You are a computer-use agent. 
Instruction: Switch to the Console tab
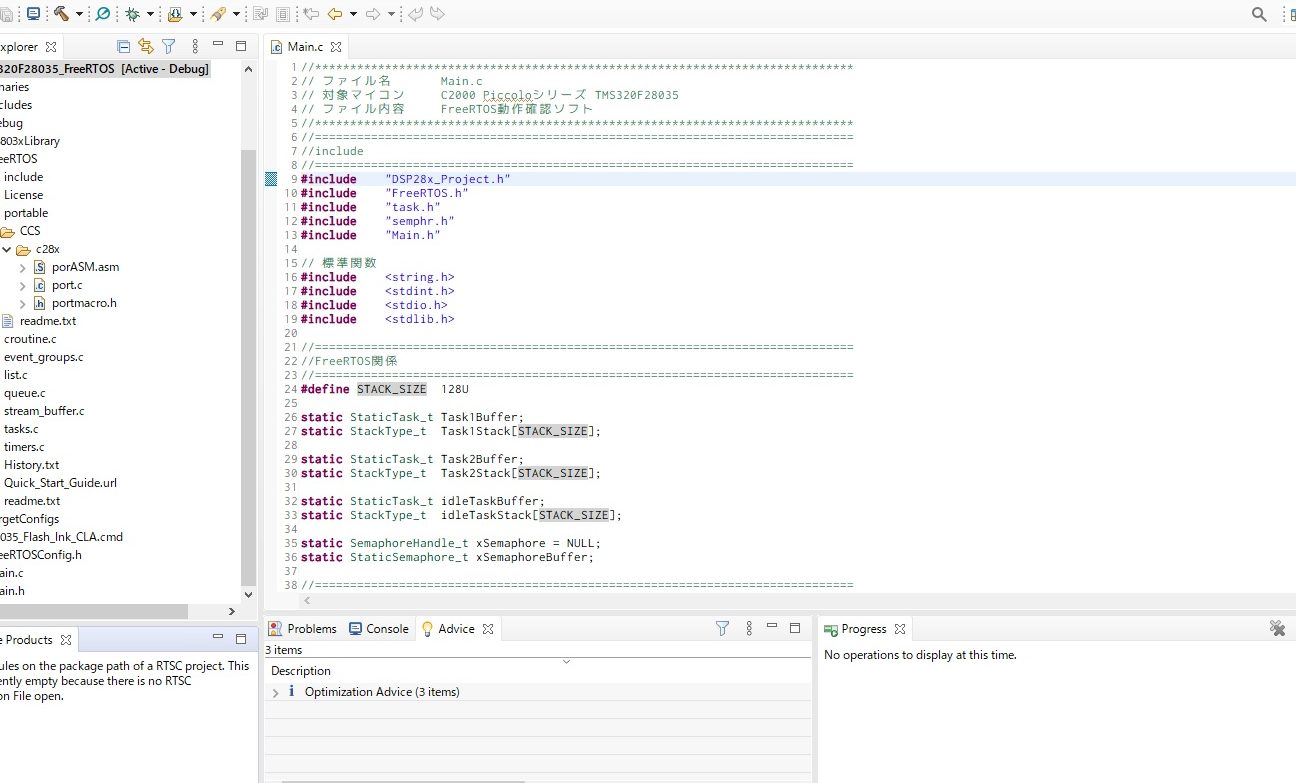point(379,629)
